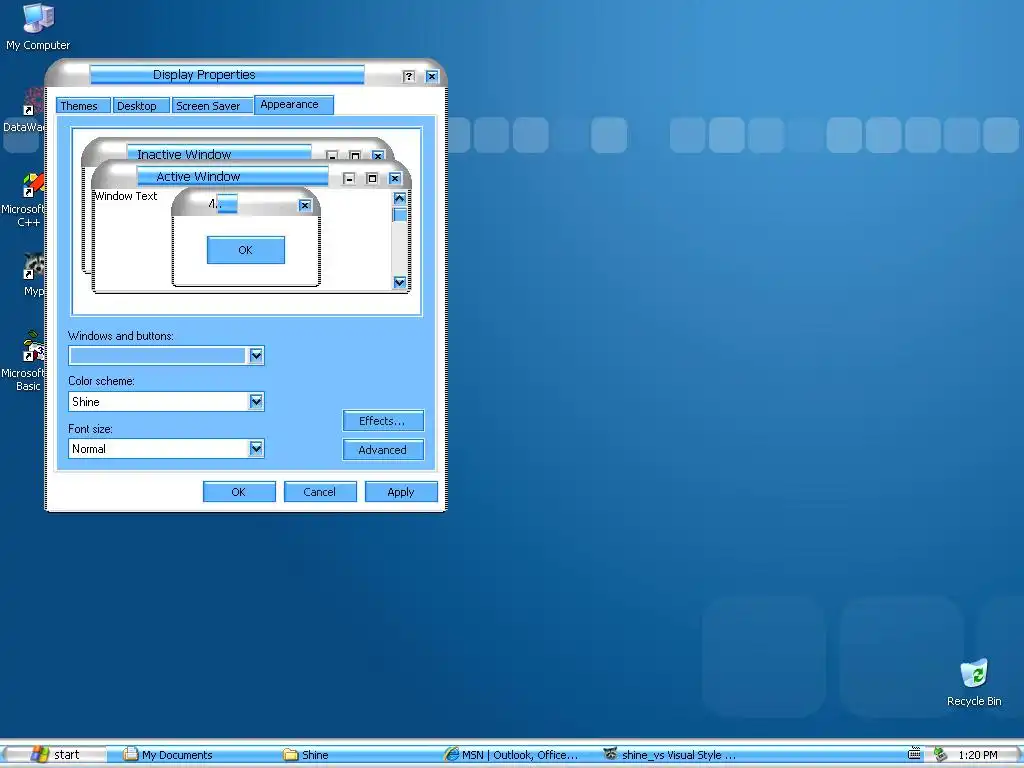The width and height of the screenshot is (1024, 768).
Task: Click the Cancel button
Action: coord(320,492)
